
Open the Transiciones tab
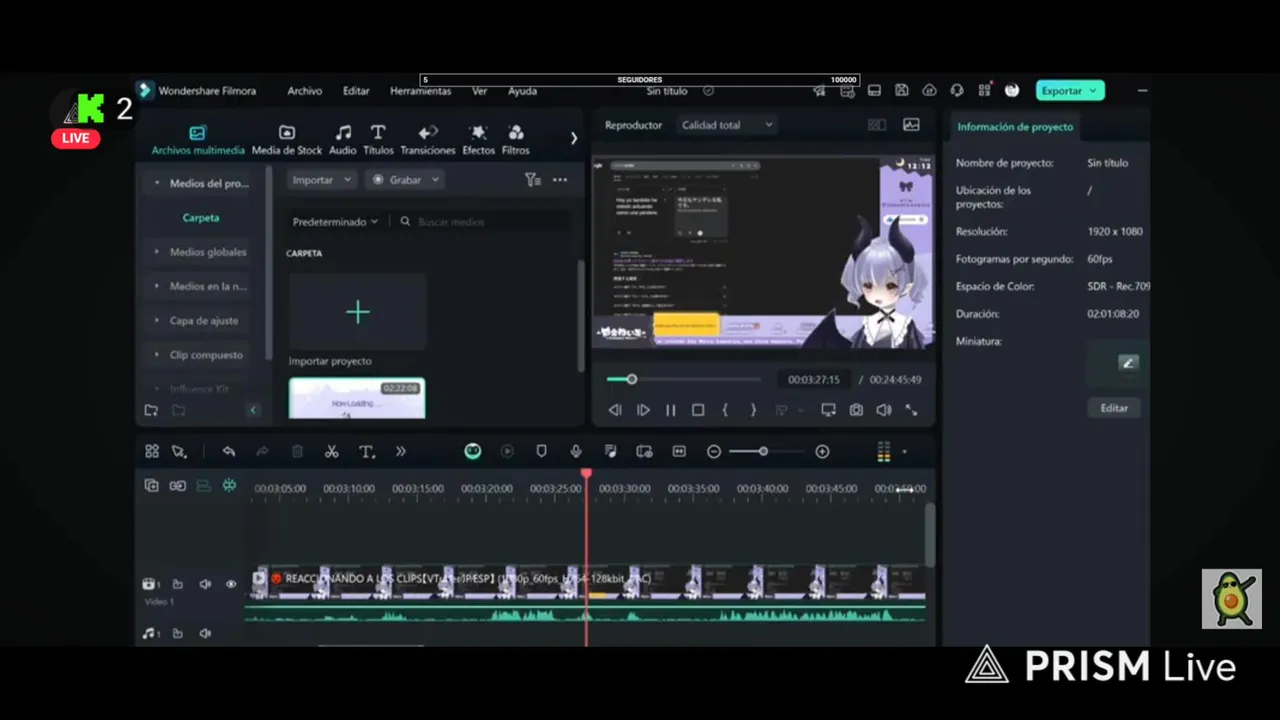click(428, 140)
